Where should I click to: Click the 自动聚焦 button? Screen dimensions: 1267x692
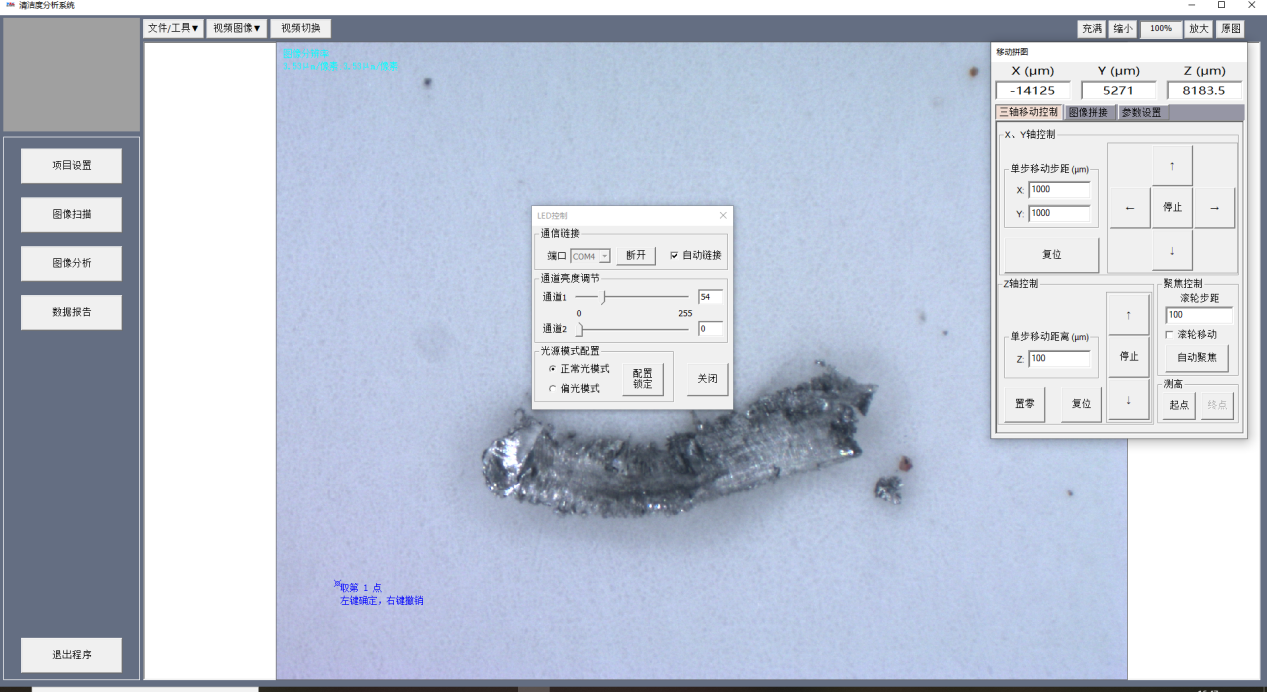(1197, 358)
